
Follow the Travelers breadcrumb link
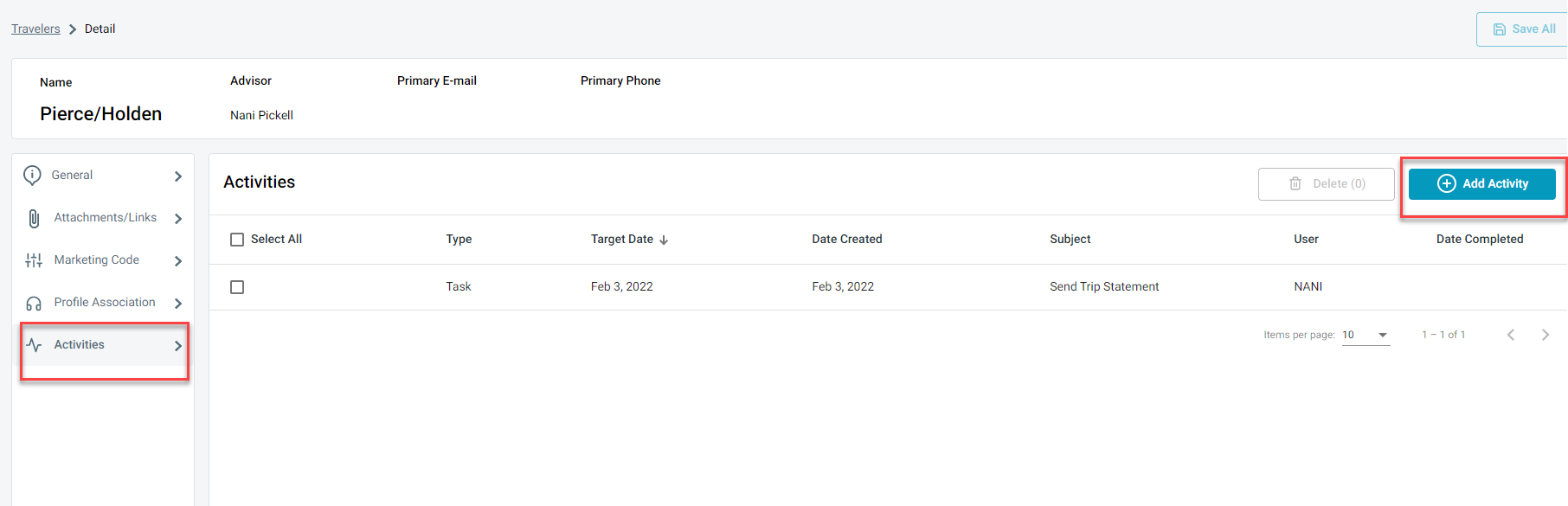pos(35,29)
